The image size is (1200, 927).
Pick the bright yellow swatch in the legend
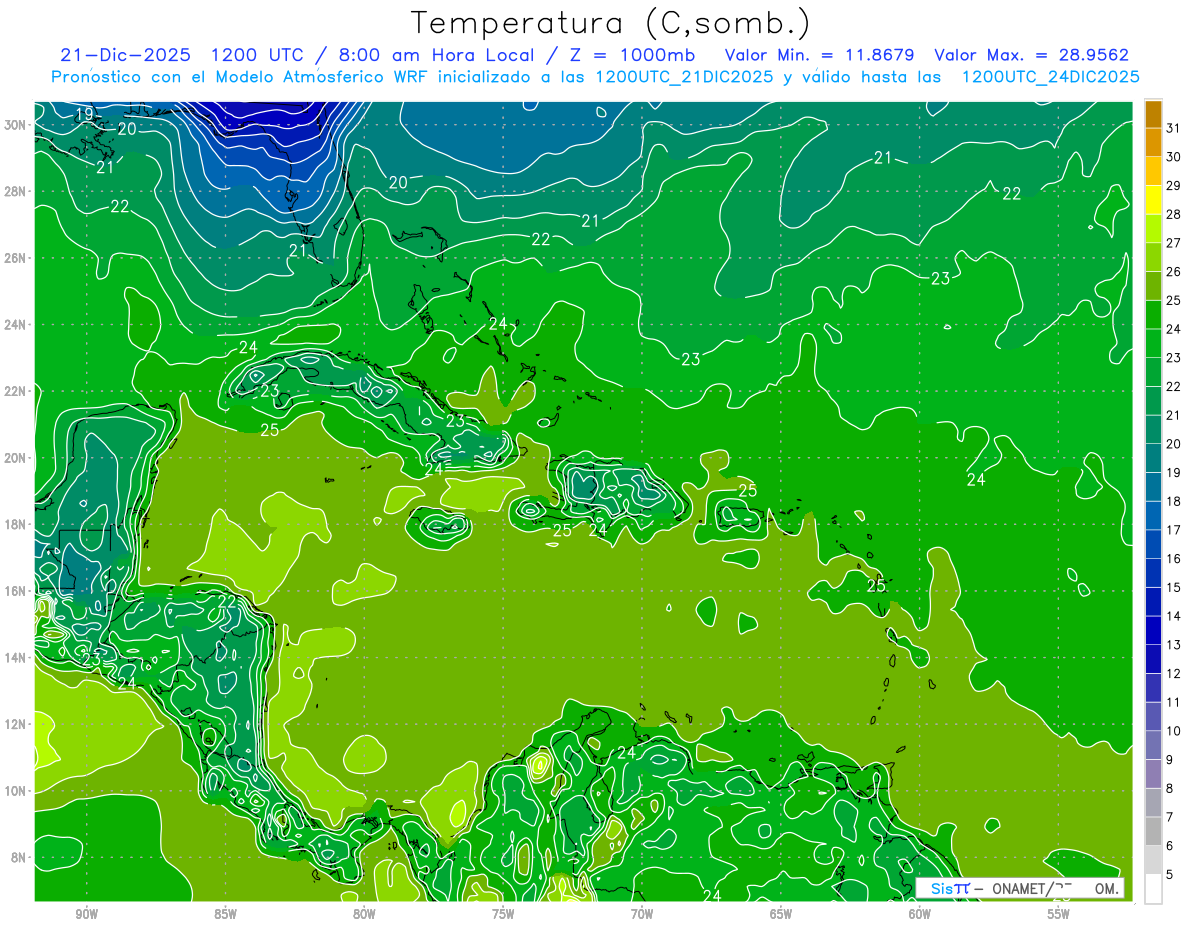(1154, 201)
